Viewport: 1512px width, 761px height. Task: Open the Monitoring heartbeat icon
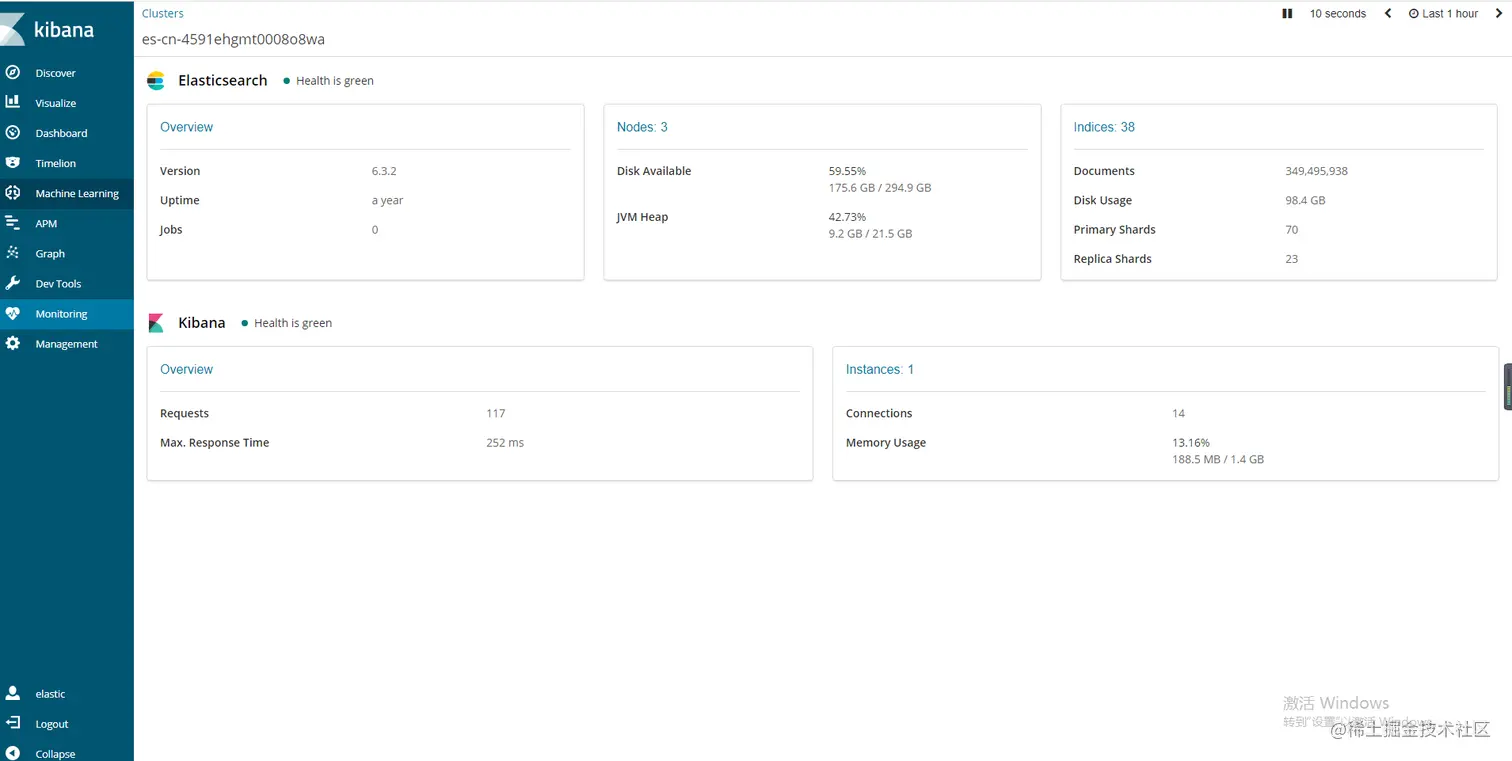point(13,313)
